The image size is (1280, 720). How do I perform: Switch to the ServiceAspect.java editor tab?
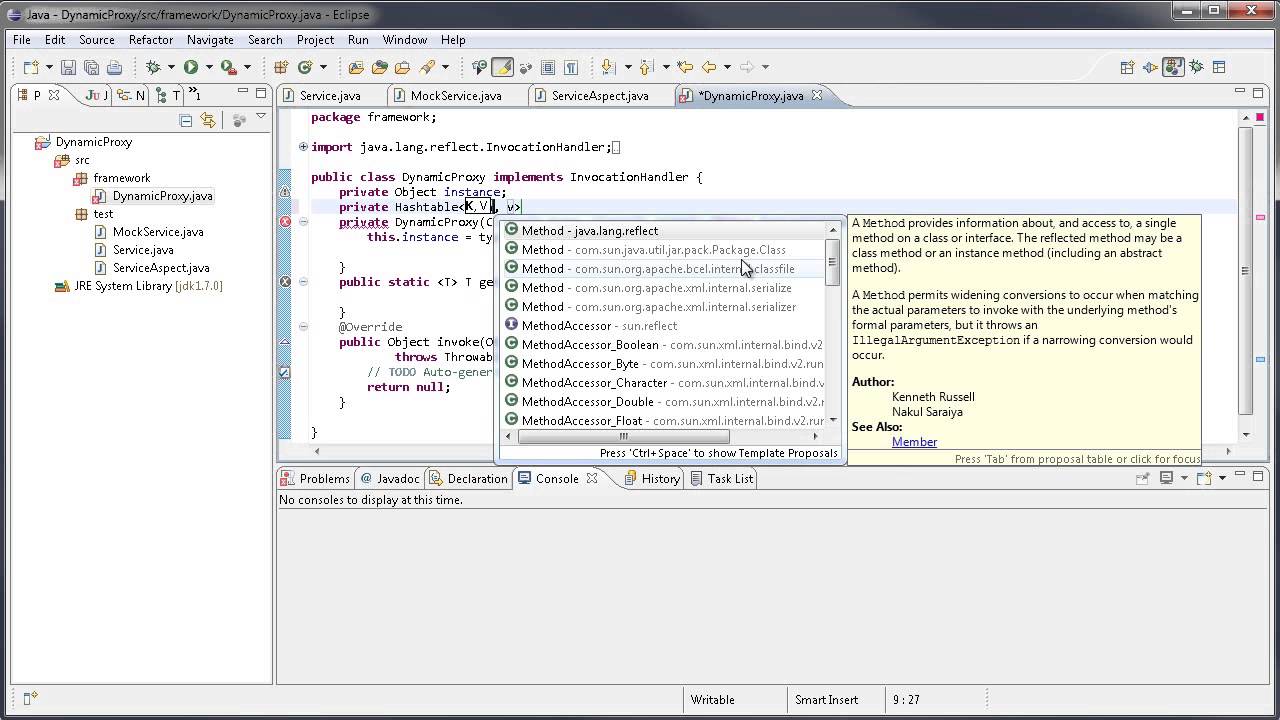[600, 95]
